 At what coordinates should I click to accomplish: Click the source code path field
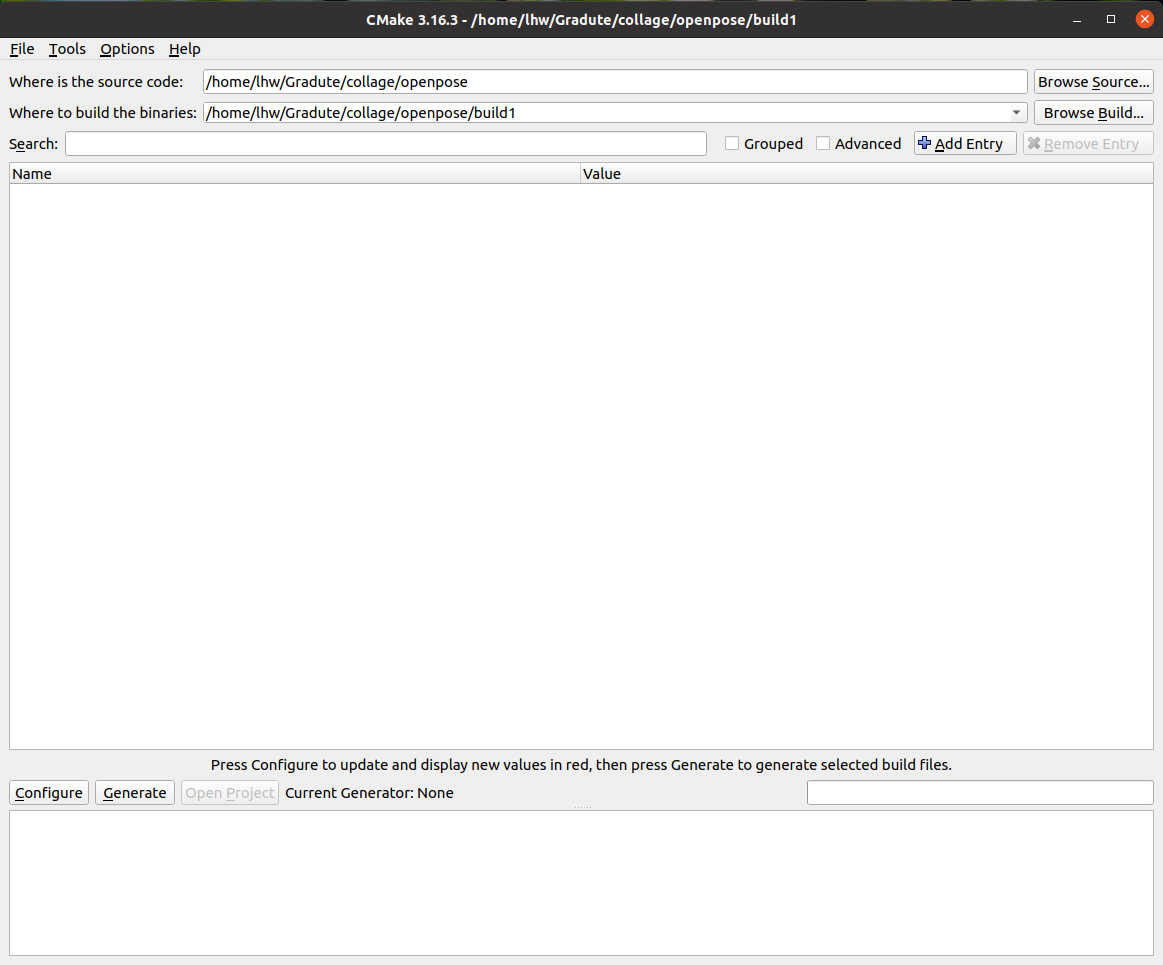(615, 82)
